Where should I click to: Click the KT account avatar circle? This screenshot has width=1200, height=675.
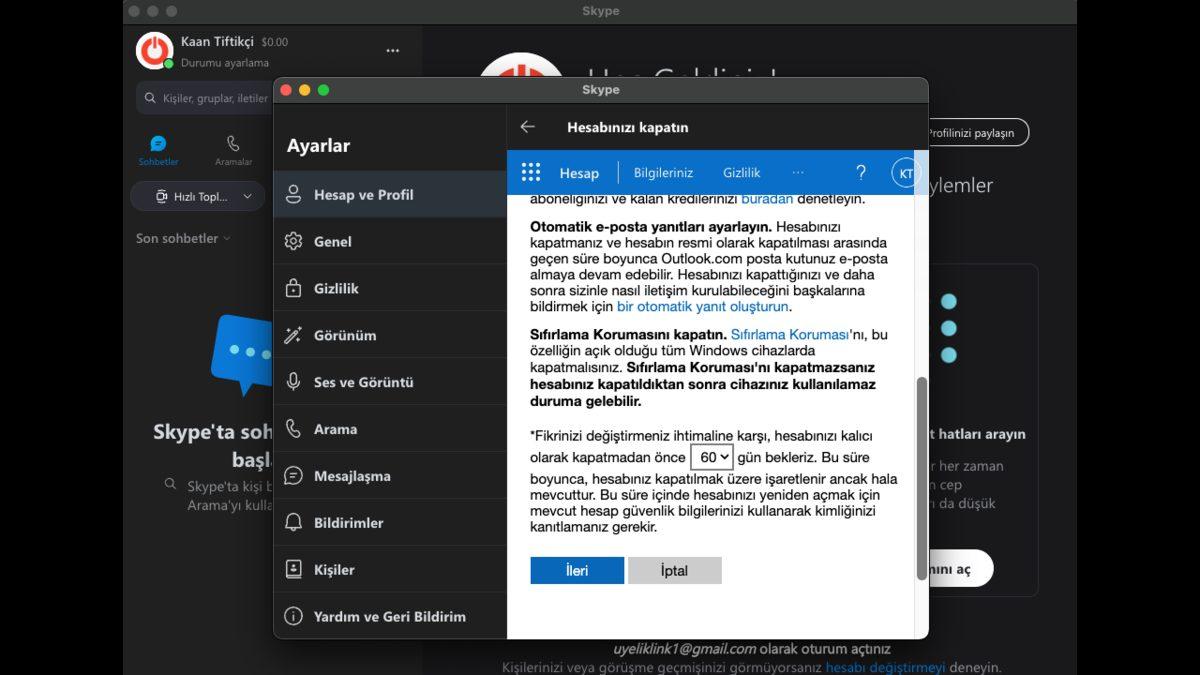[x=906, y=172]
